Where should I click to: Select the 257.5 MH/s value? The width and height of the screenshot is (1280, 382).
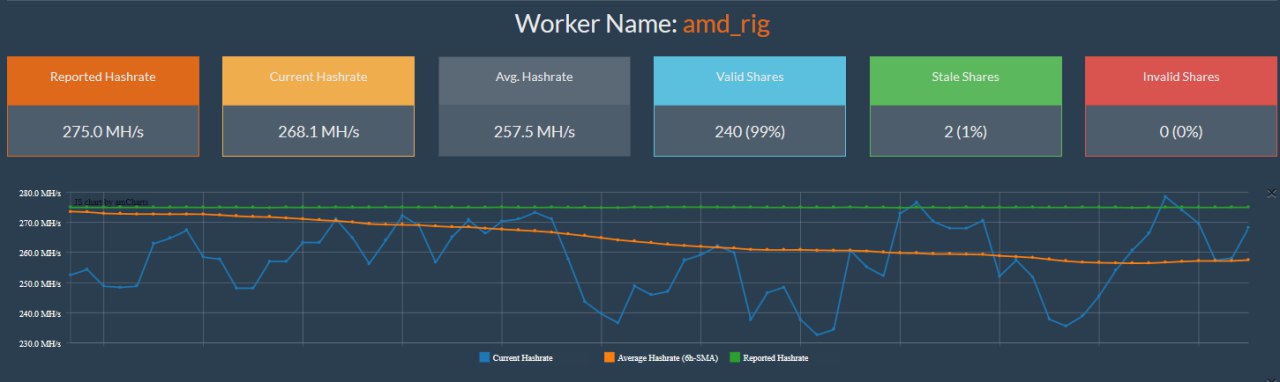tap(534, 131)
